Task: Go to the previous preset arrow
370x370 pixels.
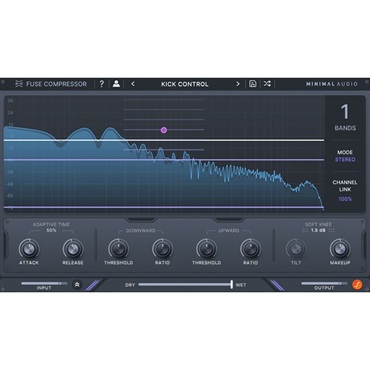Action: click(133, 84)
